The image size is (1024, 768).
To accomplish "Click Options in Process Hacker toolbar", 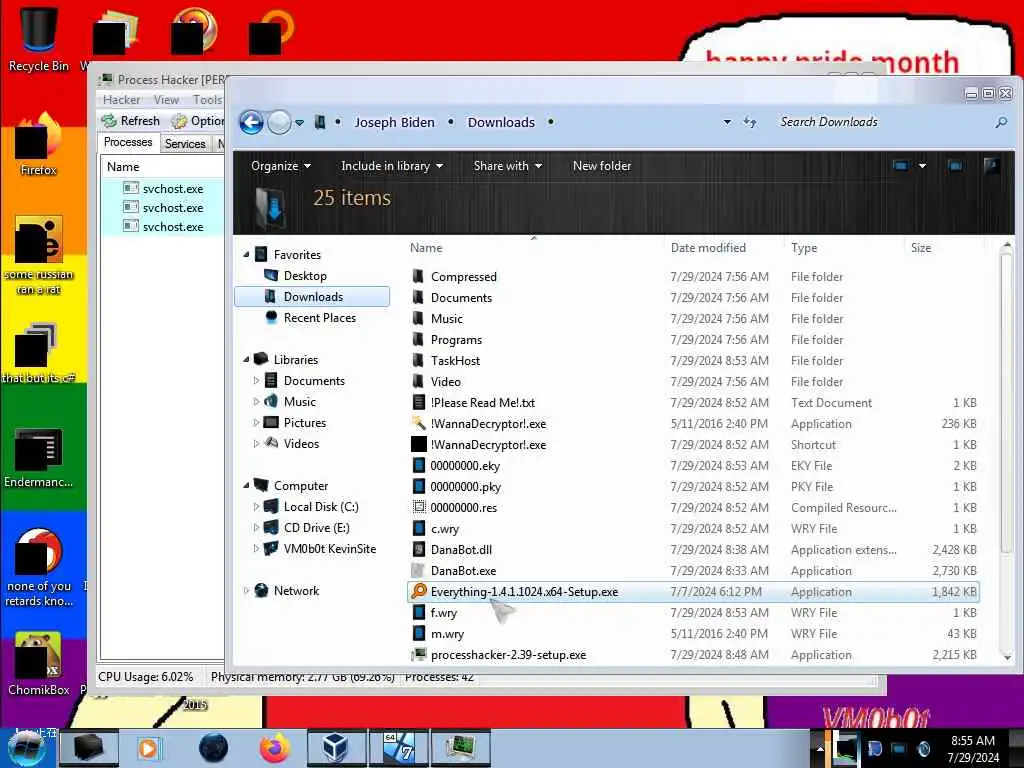I will [x=198, y=121].
